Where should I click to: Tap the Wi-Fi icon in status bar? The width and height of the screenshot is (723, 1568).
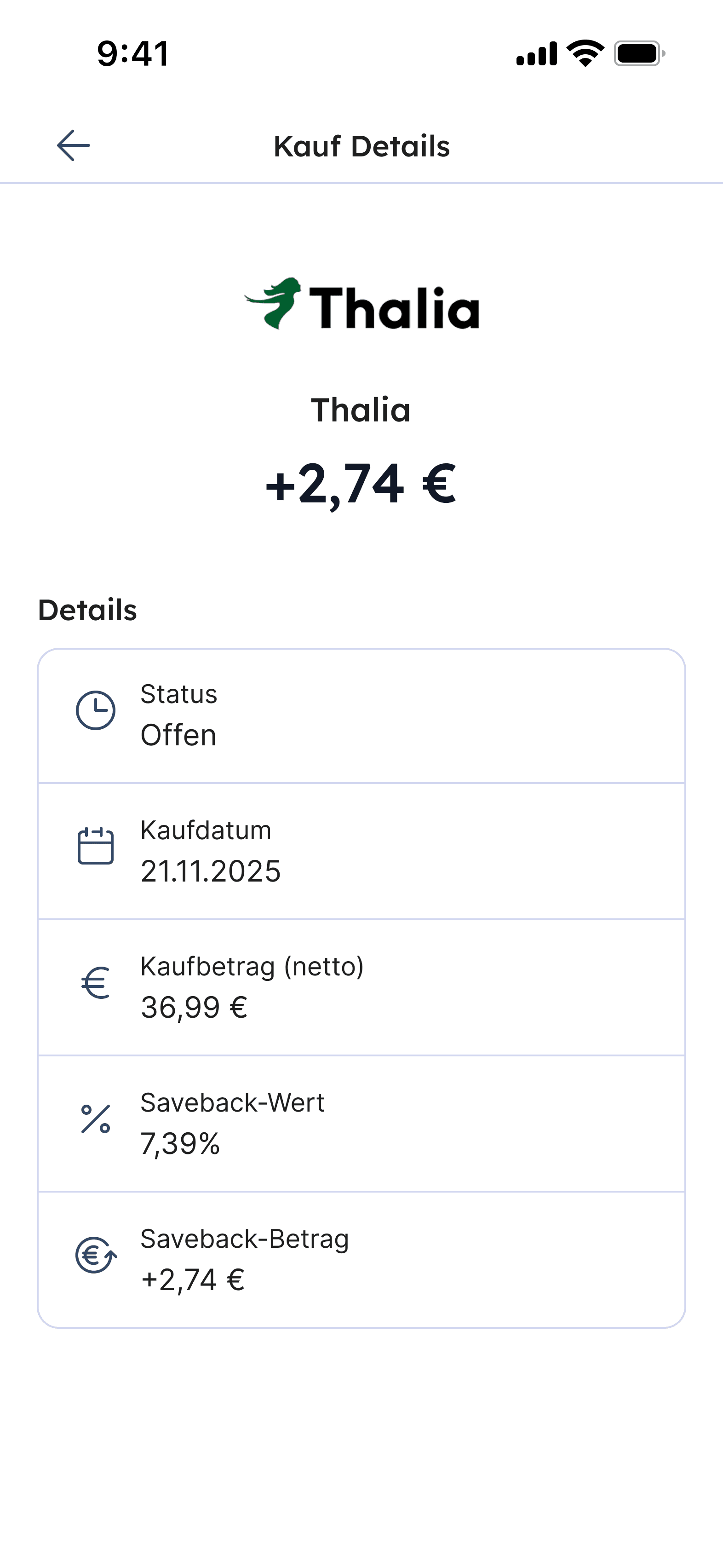(585, 53)
